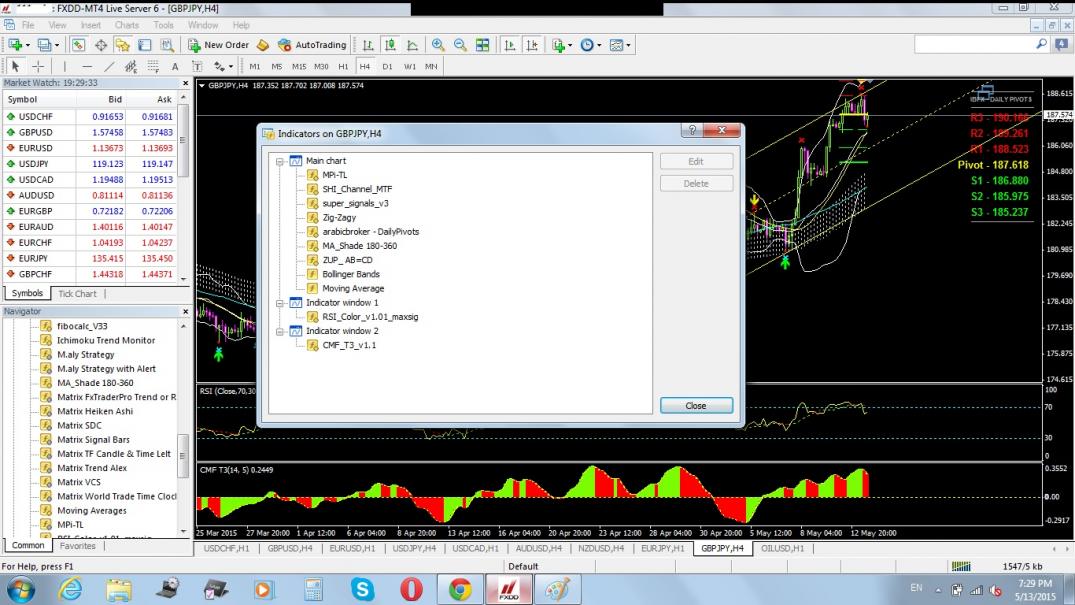1075x605 pixels.
Task: Open the periodicity clock dropdown arrow
Action: coord(598,45)
